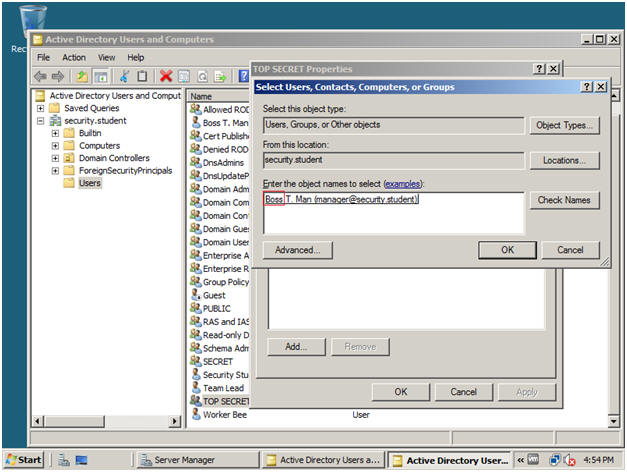Toggle the Show/Hide console tree icon
This screenshot has width=627, height=472.
(x=101, y=76)
